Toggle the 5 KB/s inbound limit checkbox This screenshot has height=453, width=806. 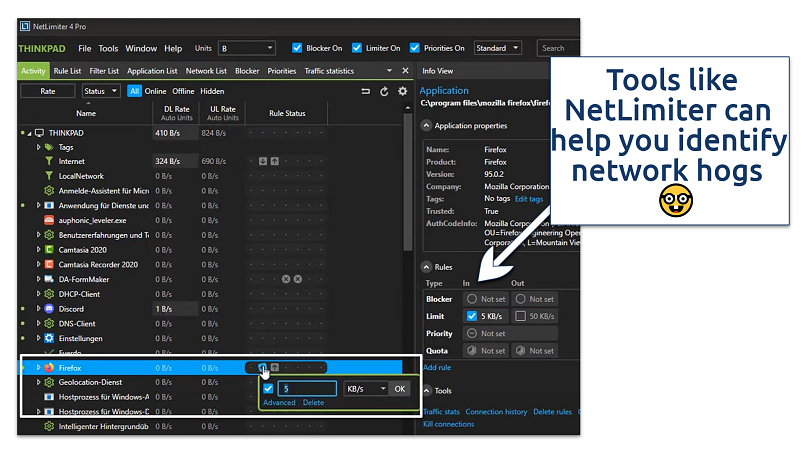pyautogui.click(x=472, y=316)
